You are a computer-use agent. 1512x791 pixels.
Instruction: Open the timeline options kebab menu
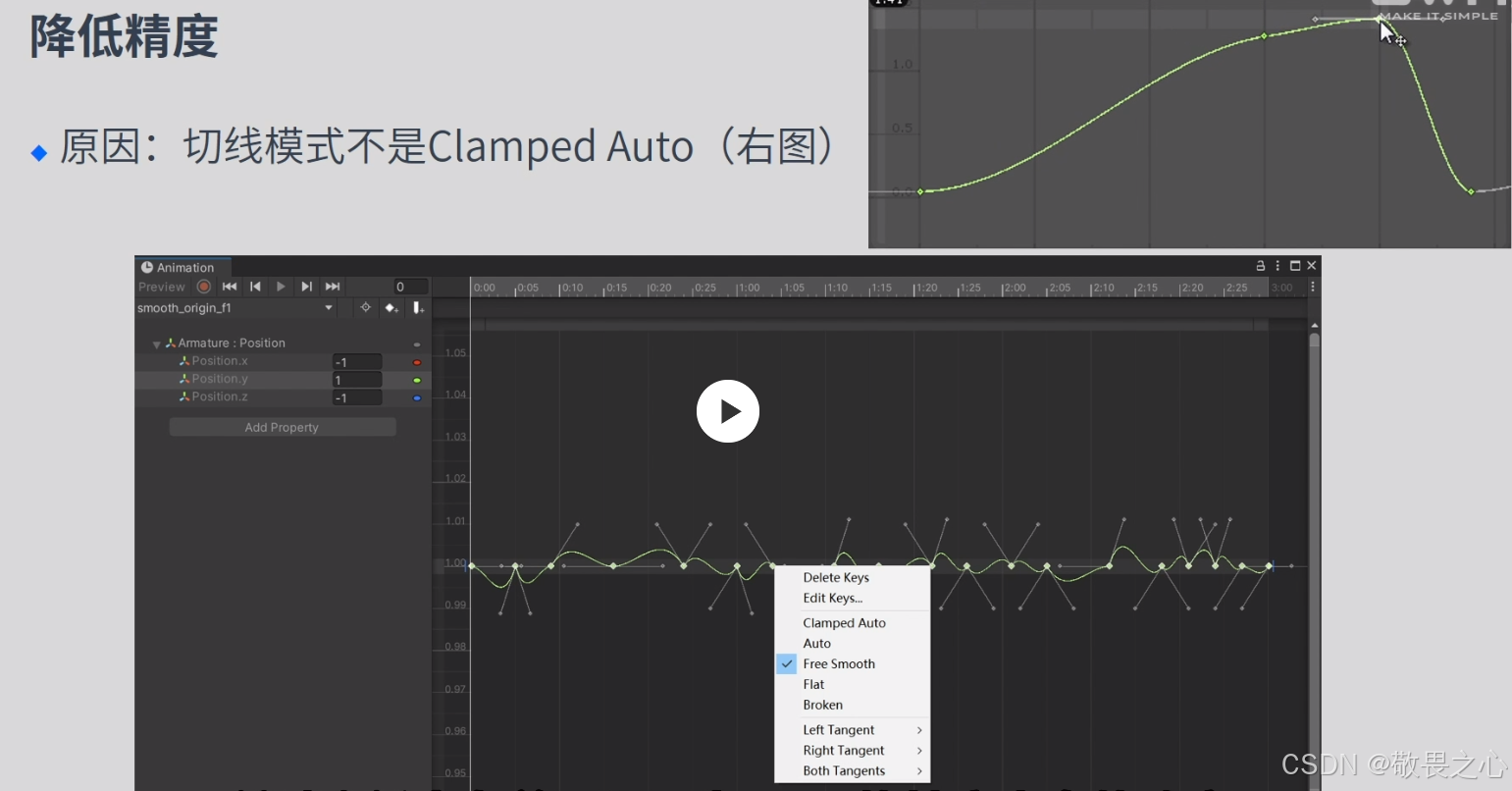pos(1313,287)
